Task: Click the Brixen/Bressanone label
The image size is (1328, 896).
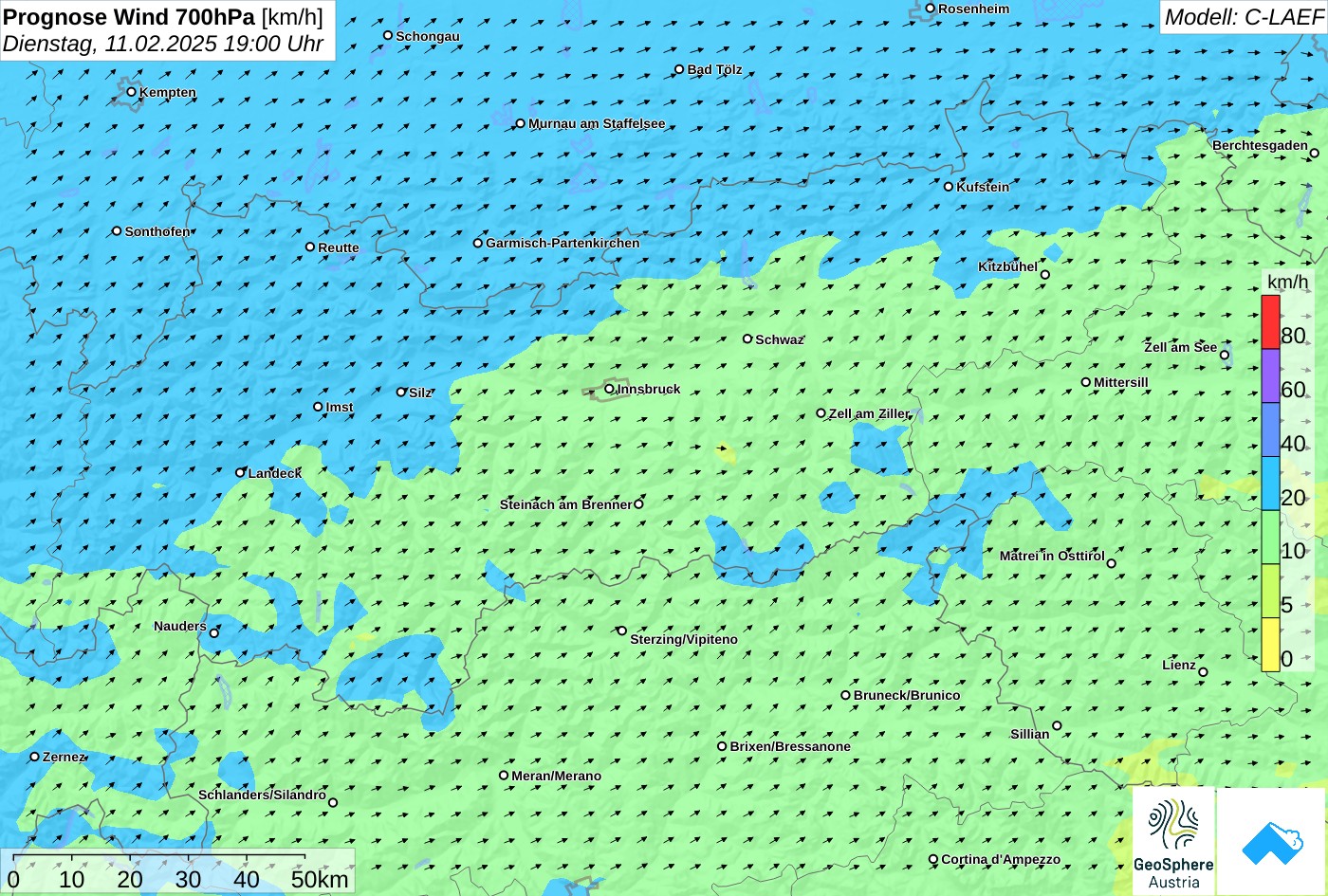Action: pyautogui.click(x=790, y=746)
